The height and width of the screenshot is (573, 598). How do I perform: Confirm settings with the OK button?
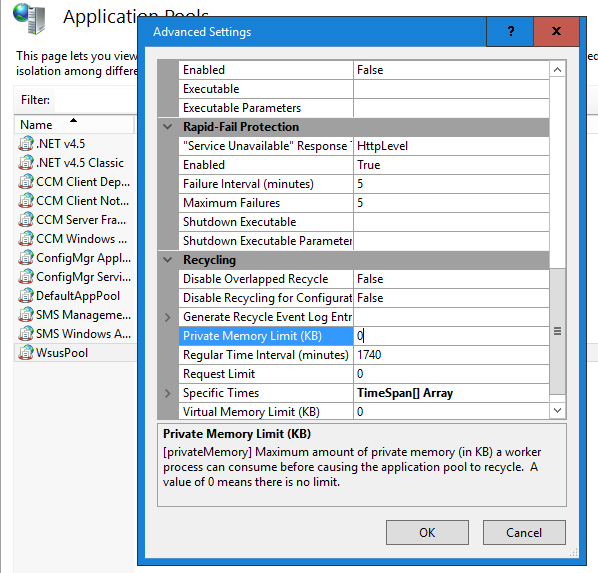[427, 532]
